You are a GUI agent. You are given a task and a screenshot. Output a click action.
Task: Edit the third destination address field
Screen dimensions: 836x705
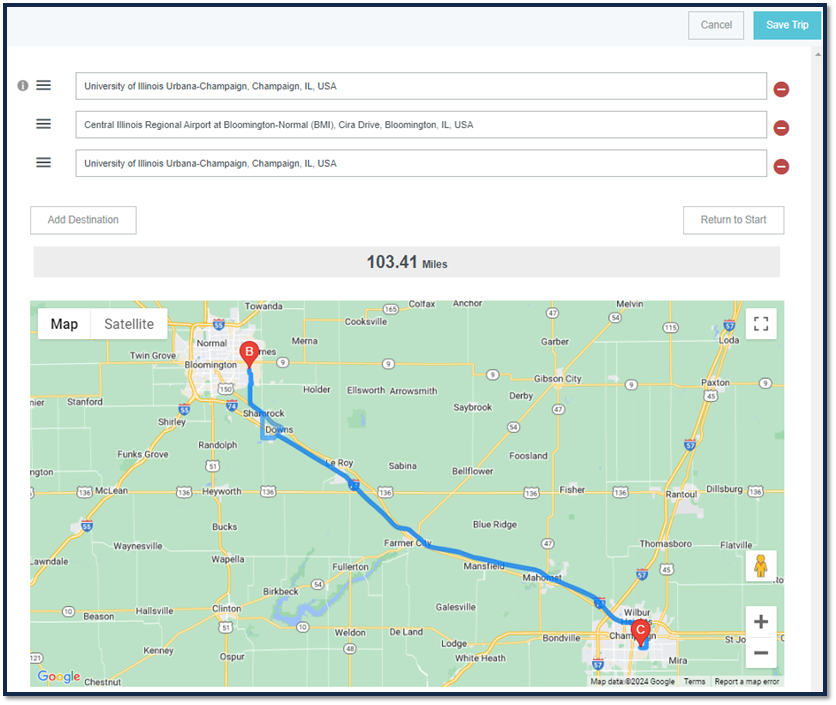(x=421, y=163)
